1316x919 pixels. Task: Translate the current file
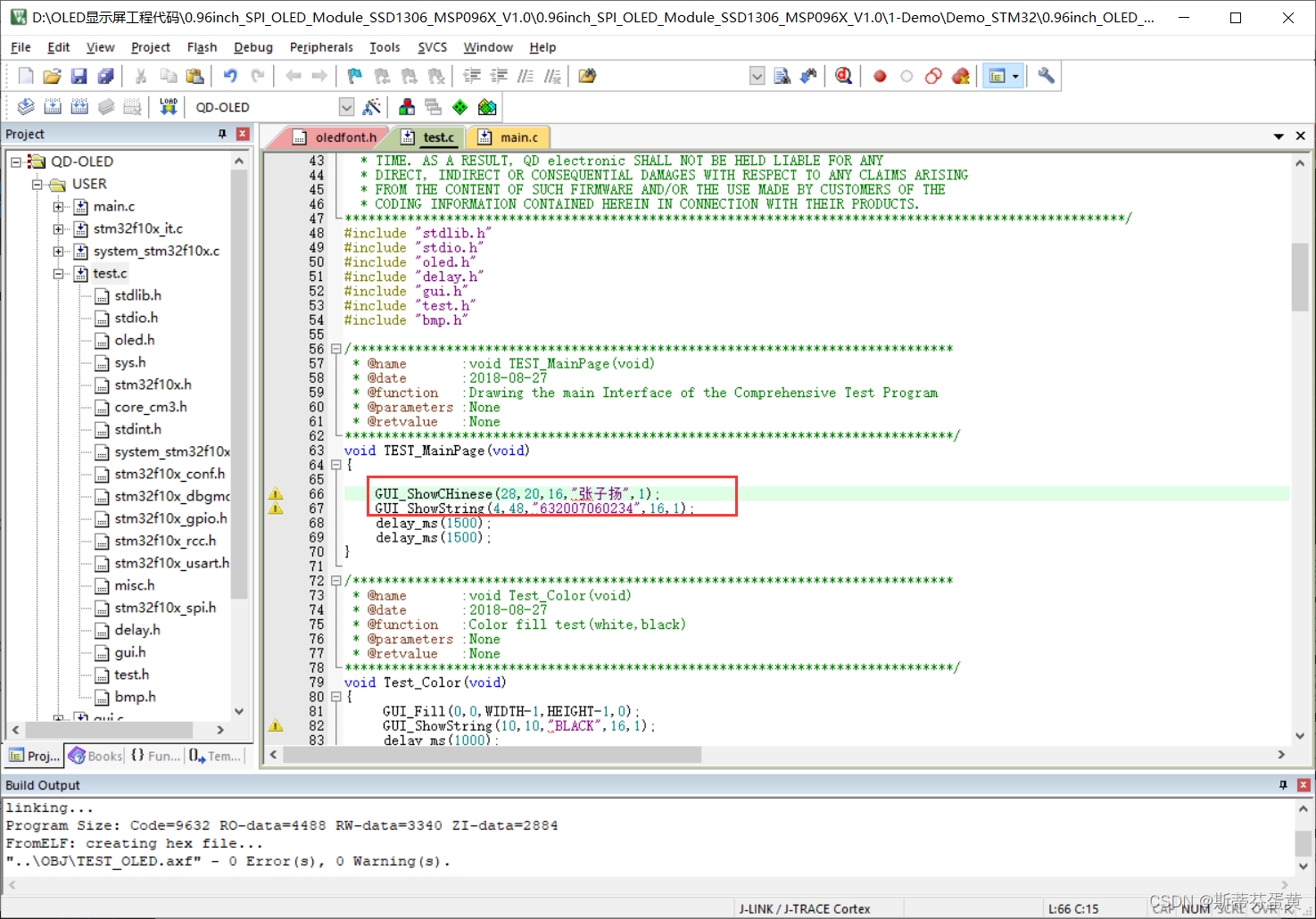[x=26, y=107]
